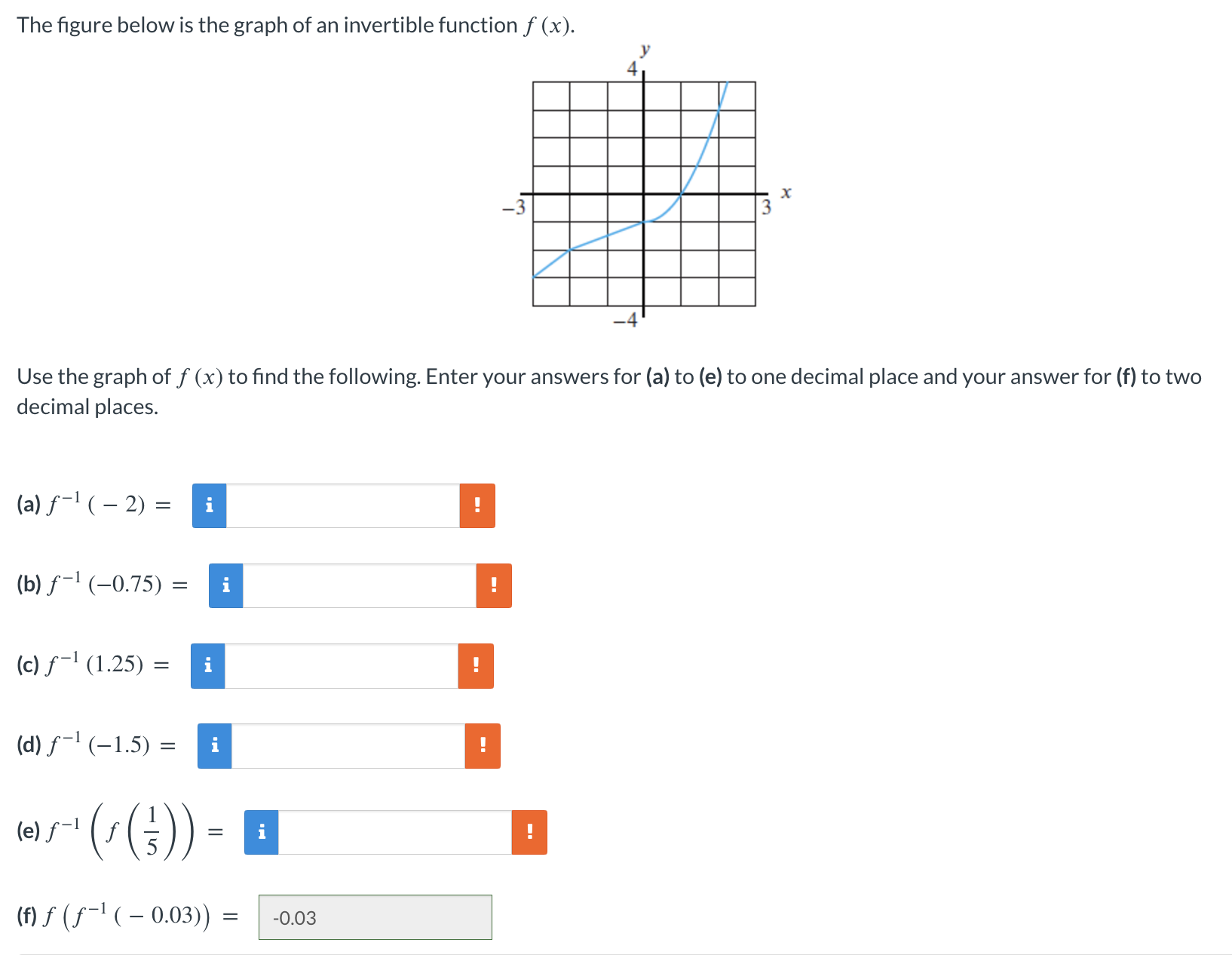This screenshot has width=1232, height=955.
Task: Click the orange warning icon for part (b)
Action: (495, 586)
